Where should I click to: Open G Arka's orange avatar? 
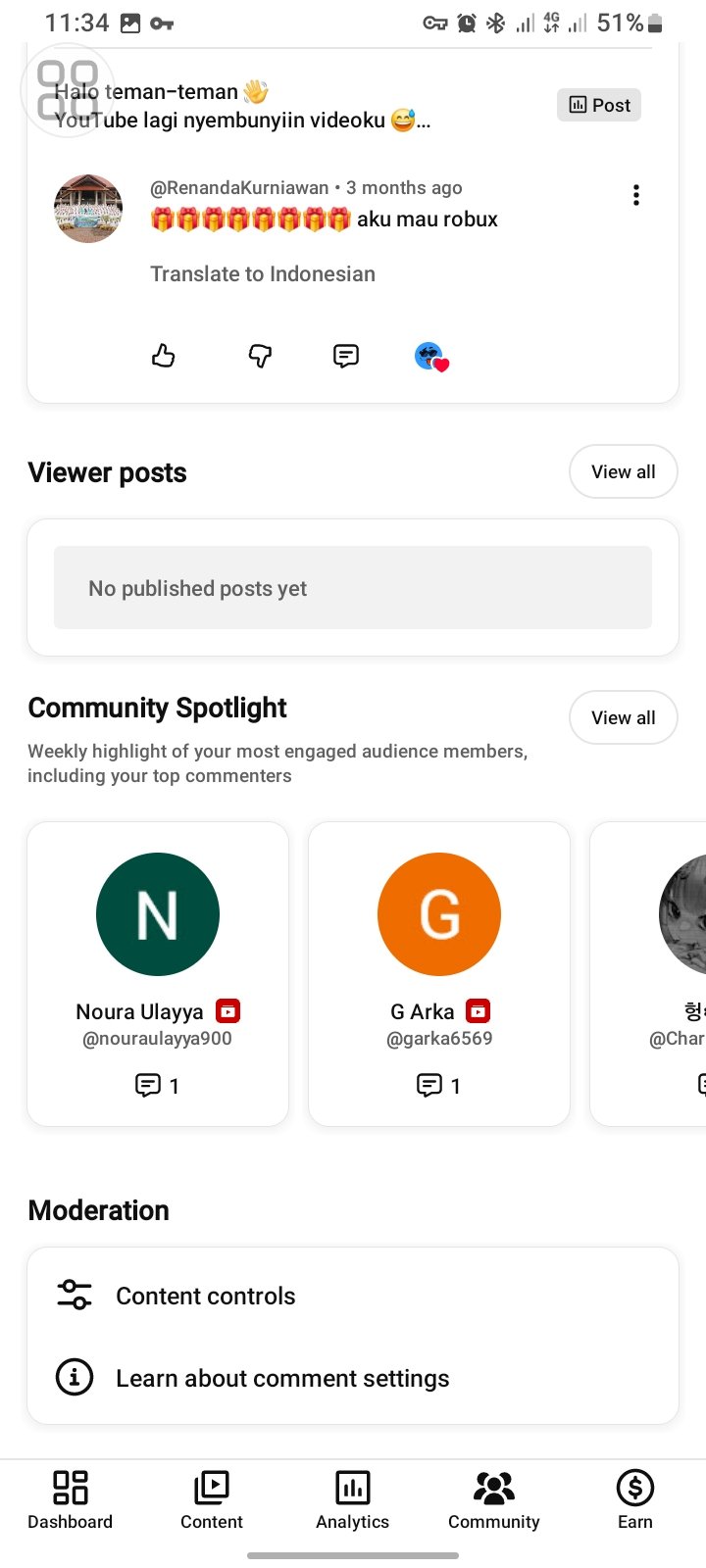[x=439, y=914]
